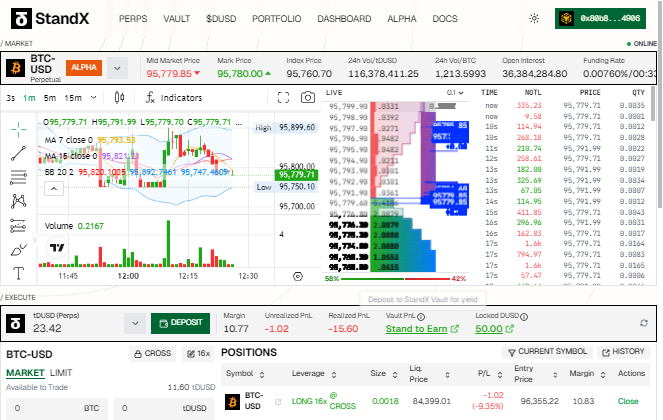The width and height of the screenshot is (663, 420).
Task: Select the crosshair cursor tool
Action: pyautogui.click(x=18, y=129)
